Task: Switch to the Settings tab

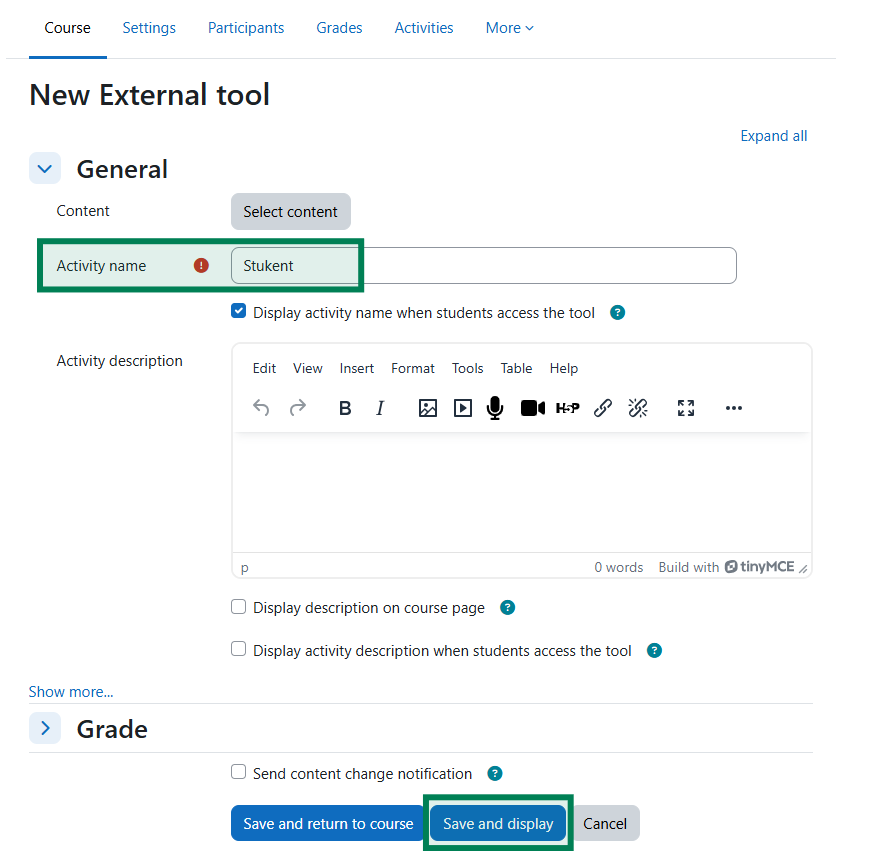Action: (x=149, y=28)
